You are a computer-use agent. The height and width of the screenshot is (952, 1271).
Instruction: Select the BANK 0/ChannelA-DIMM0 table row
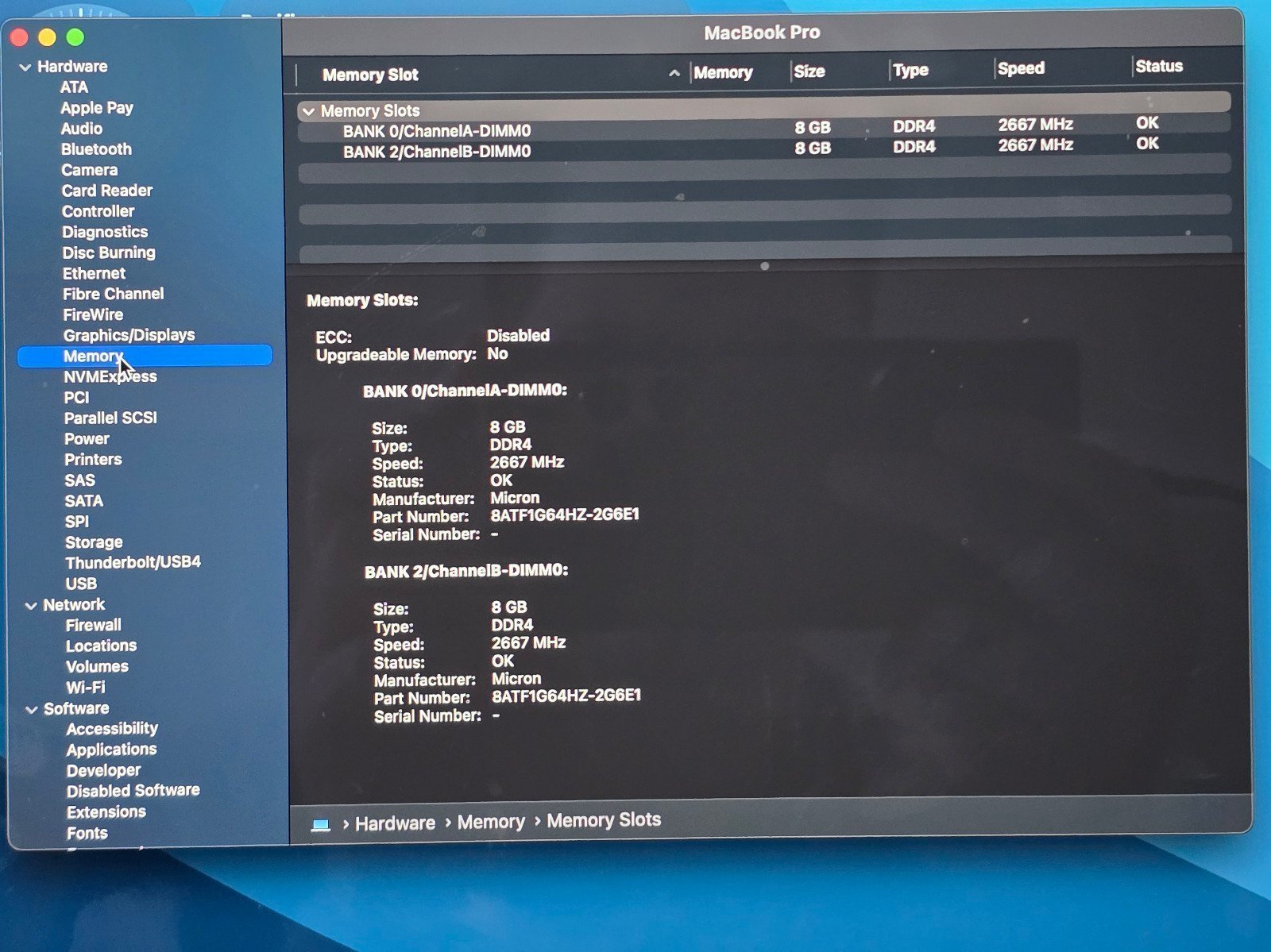tap(764, 129)
